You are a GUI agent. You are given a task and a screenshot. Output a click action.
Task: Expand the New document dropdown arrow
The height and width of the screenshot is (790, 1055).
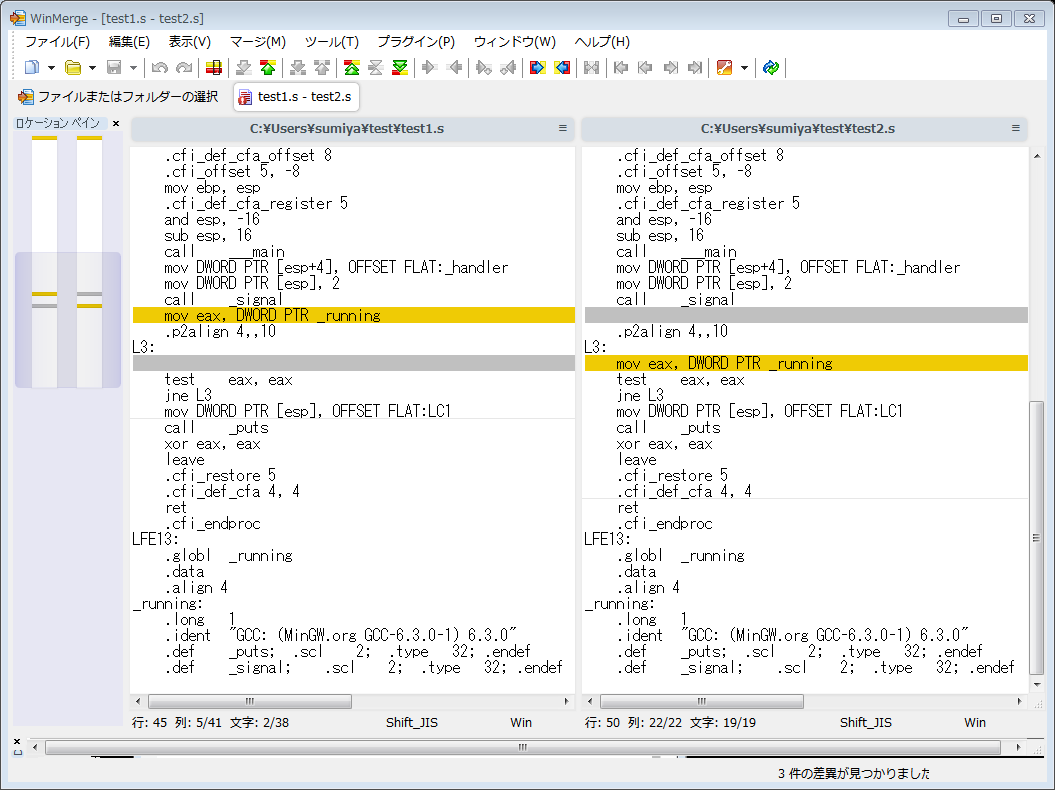pyautogui.click(x=51, y=67)
